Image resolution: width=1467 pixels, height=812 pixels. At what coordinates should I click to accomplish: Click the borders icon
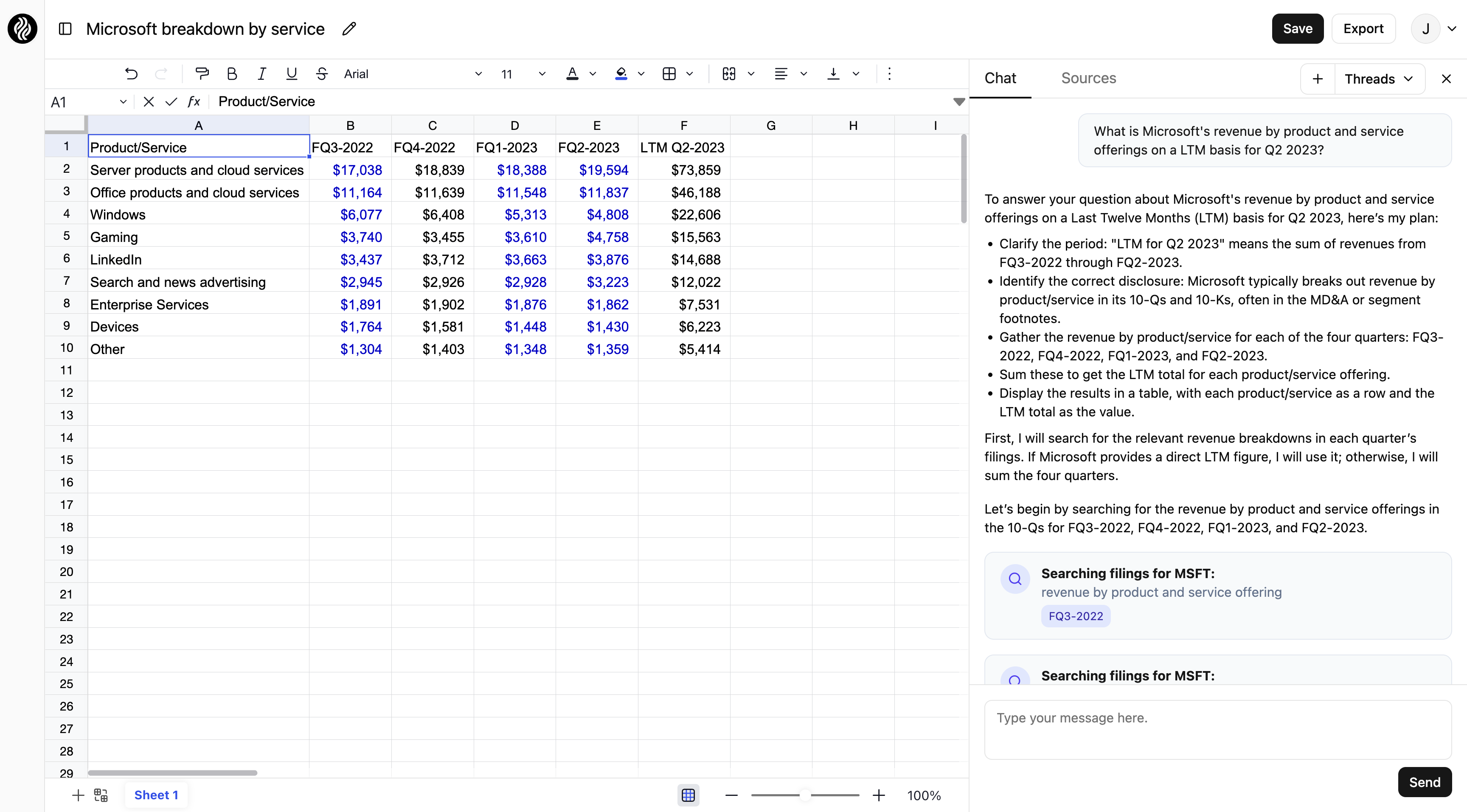(669, 73)
